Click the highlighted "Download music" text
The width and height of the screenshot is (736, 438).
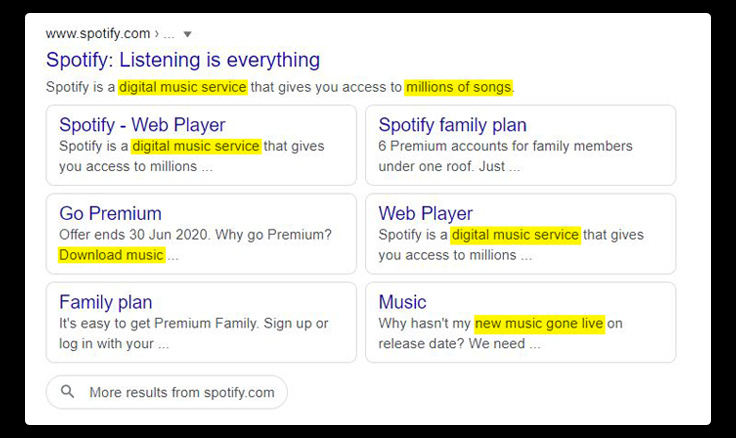click(111, 255)
